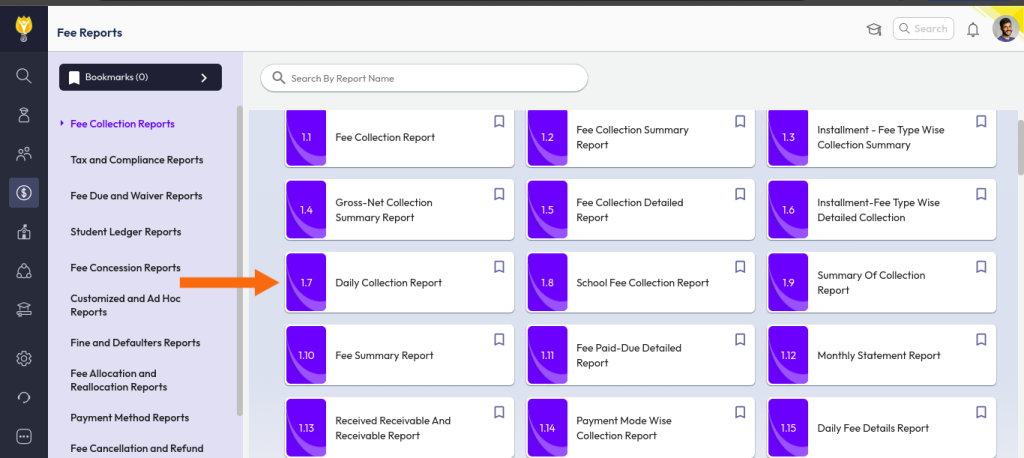The height and width of the screenshot is (458, 1024).
Task: Click the three-dots more icon in sidebar
Action: [24, 436]
